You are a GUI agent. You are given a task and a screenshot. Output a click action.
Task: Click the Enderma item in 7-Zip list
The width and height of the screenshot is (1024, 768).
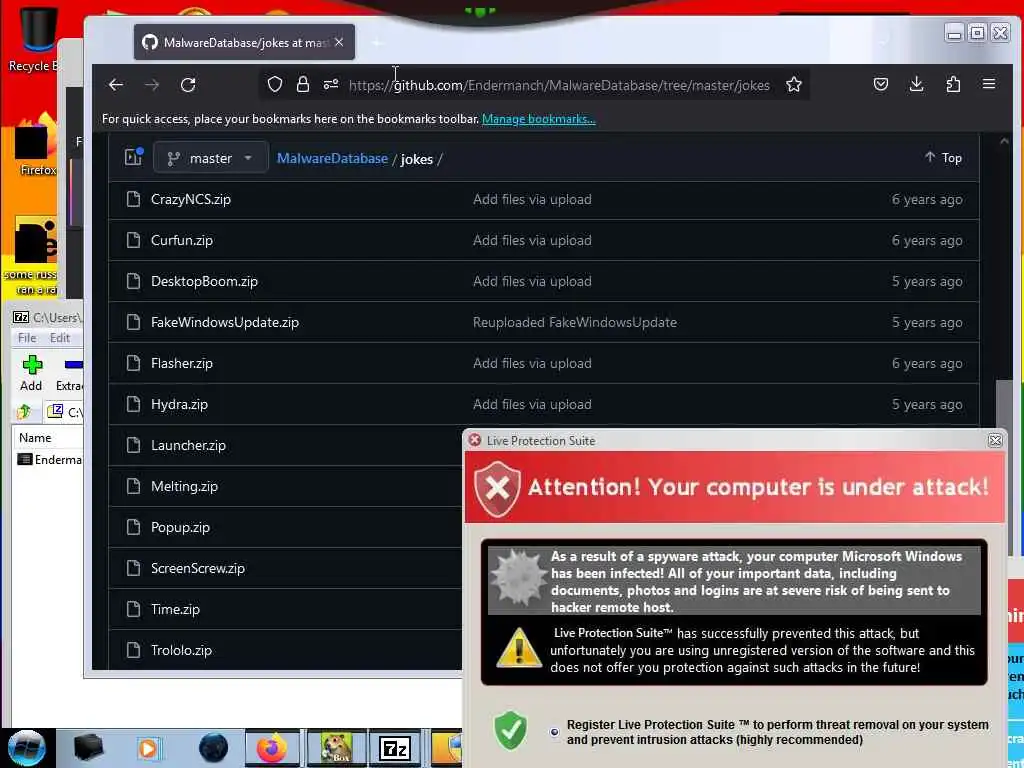point(49,460)
